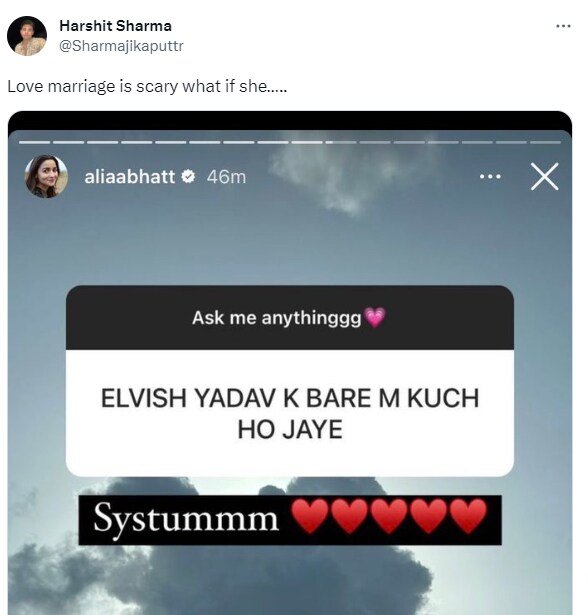Click the tweet text about love marriage
The width and height of the screenshot is (588, 615).
click(147, 86)
